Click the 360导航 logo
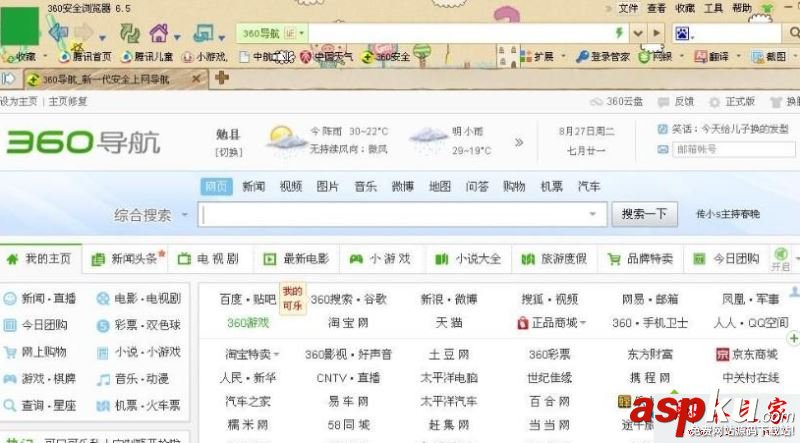The height and width of the screenshot is (443, 800). (83, 141)
